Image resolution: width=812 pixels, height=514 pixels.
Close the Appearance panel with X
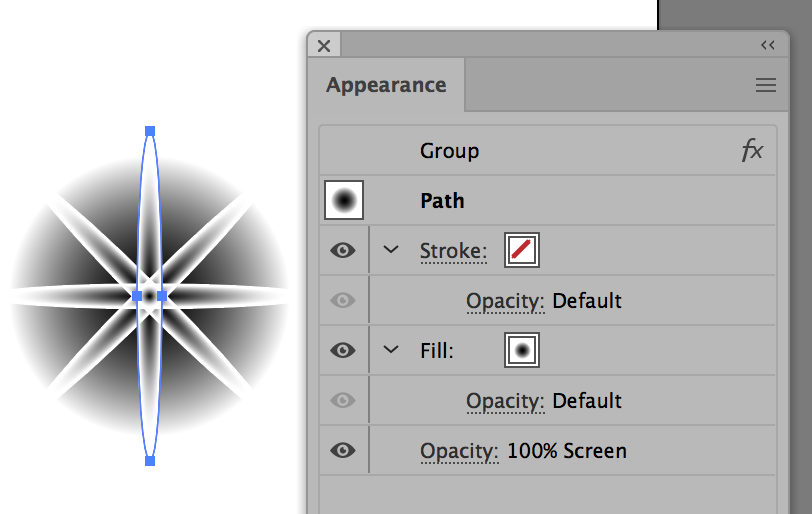click(x=324, y=46)
